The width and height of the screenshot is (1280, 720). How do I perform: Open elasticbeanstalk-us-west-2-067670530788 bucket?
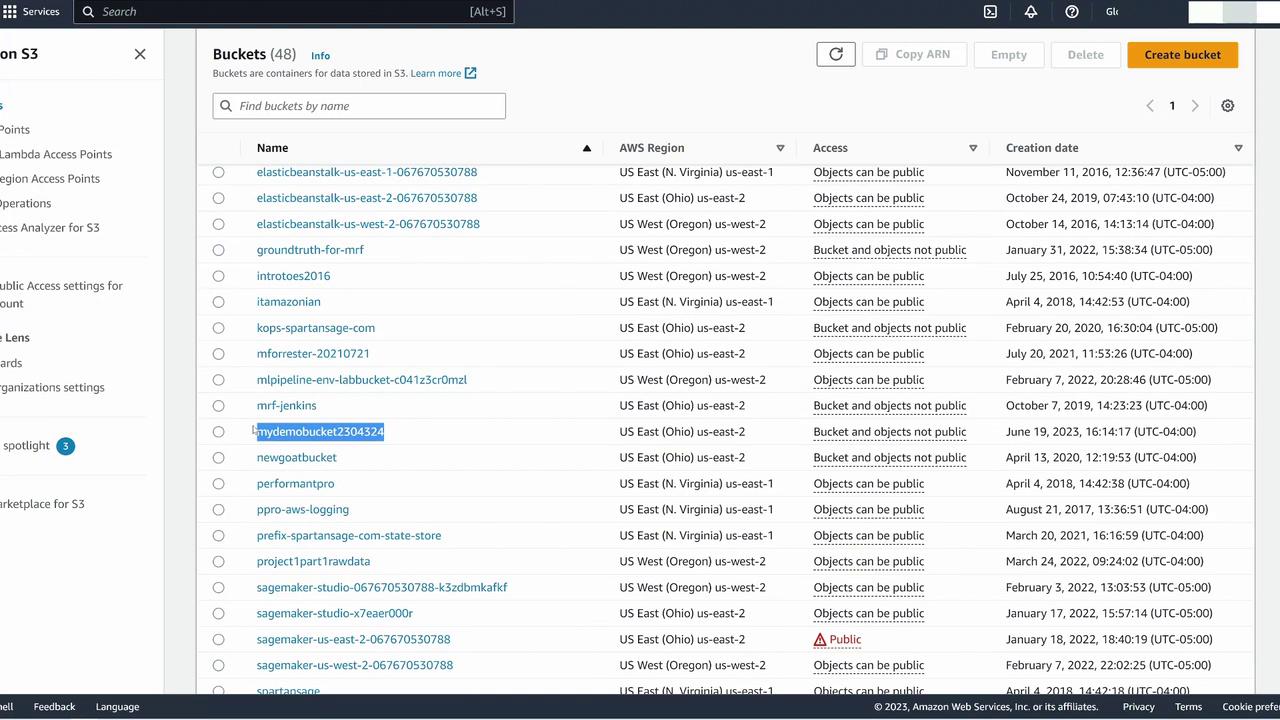tap(368, 224)
